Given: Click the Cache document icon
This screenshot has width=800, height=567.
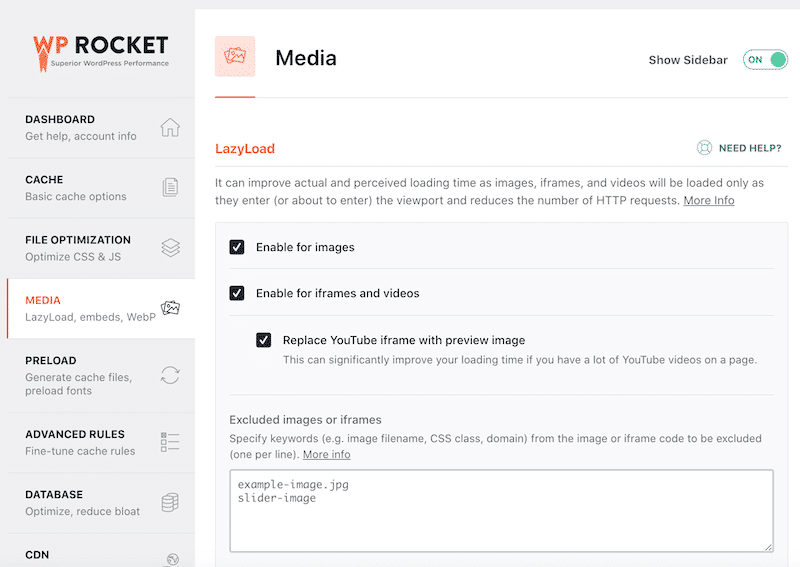Looking at the screenshot, I should coord(170,187).
